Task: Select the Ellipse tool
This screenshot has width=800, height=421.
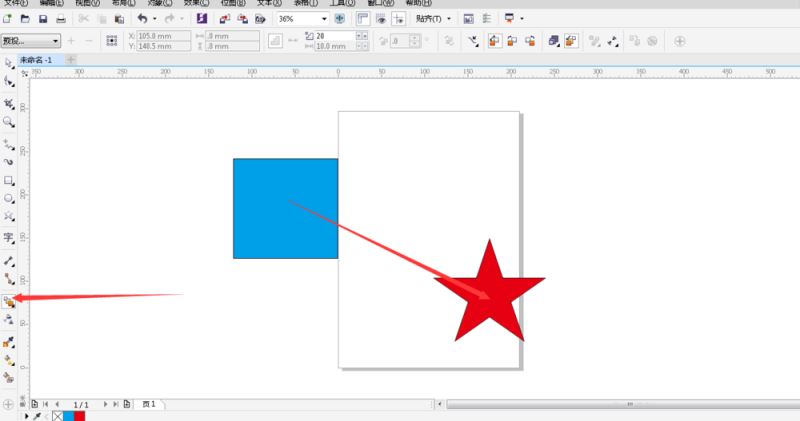Action: click(x=9, y=199)
